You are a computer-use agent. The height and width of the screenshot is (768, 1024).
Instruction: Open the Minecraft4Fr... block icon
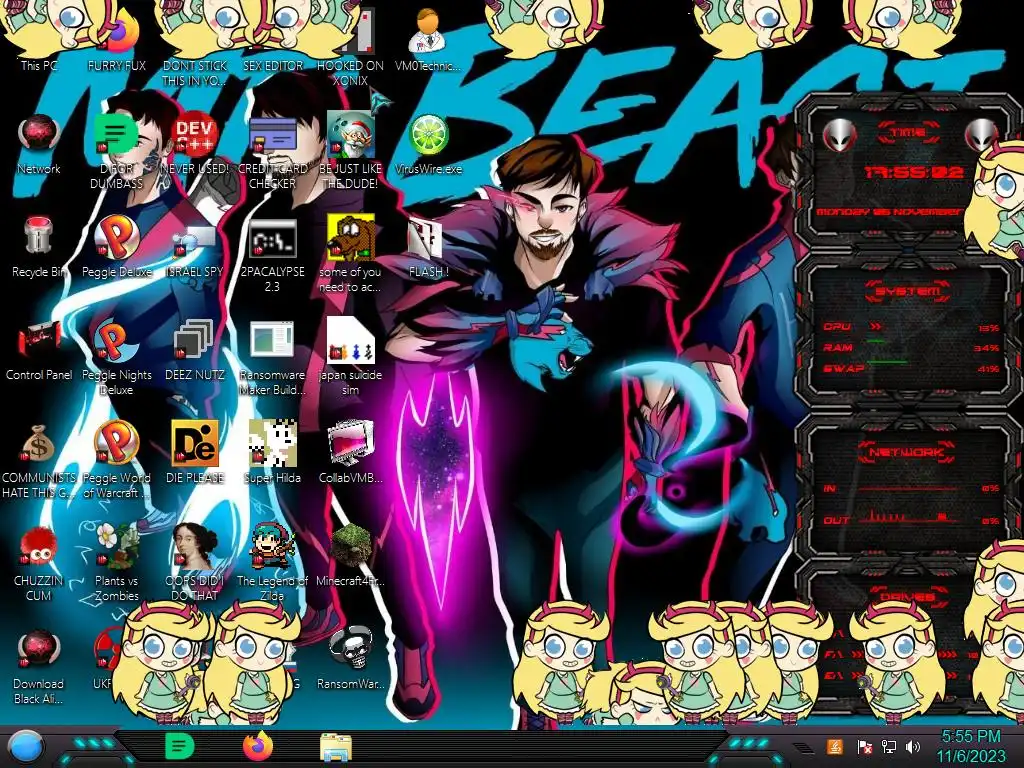tap(350, 555)
